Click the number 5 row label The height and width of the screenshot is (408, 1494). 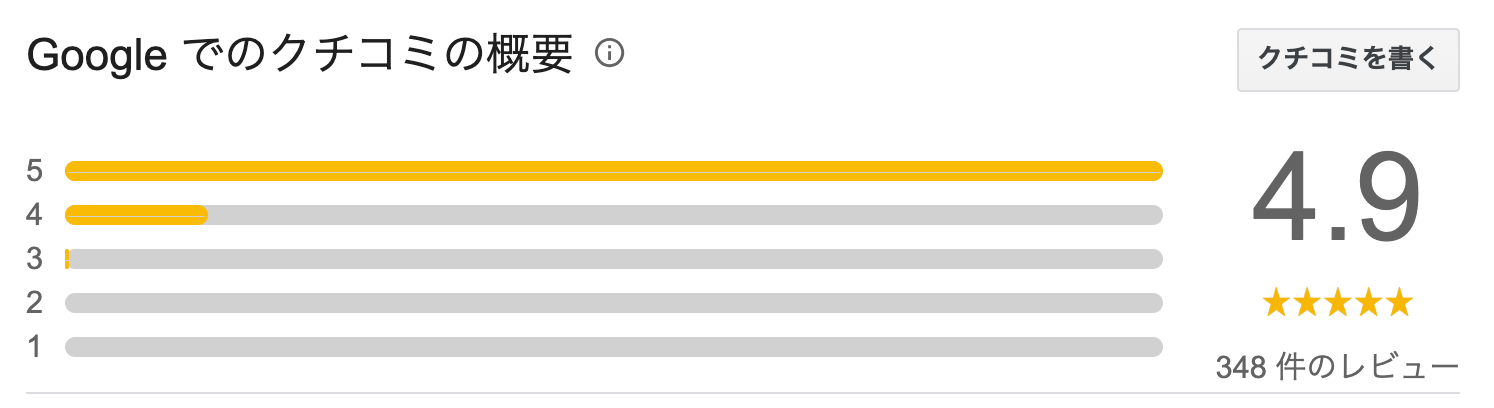pos(35,171)
